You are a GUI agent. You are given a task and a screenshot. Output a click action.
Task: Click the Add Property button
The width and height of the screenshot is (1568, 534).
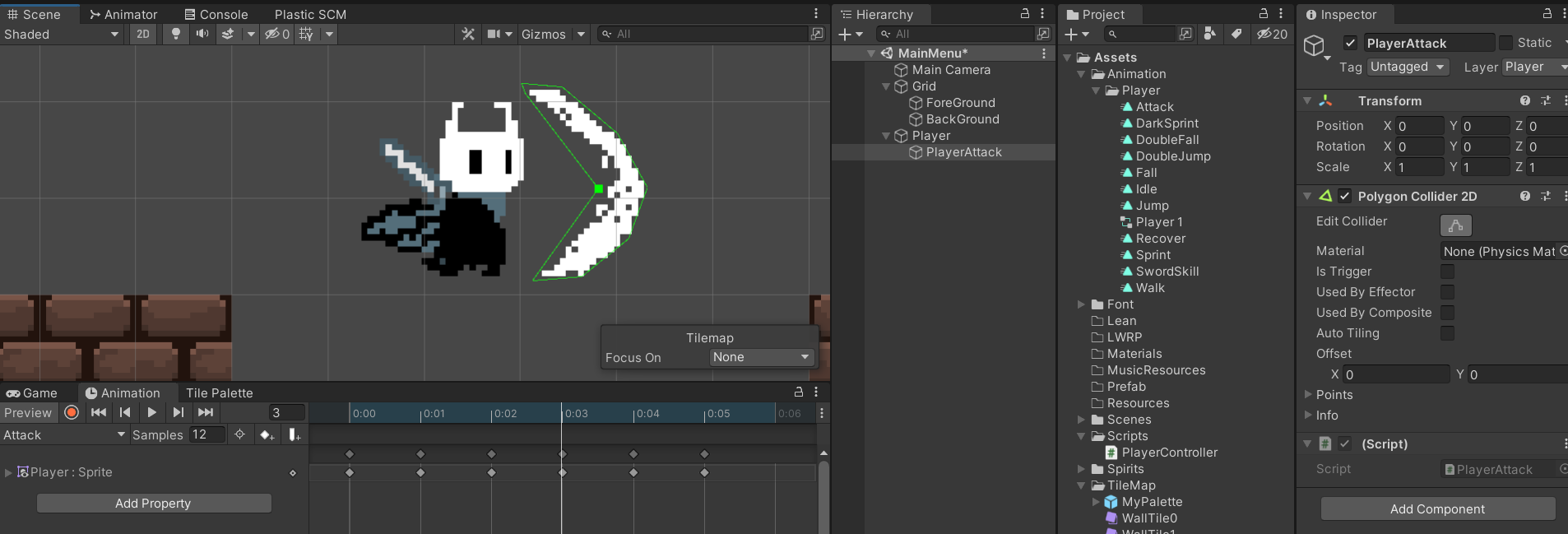pyautogui.click(x=154, y=503)
